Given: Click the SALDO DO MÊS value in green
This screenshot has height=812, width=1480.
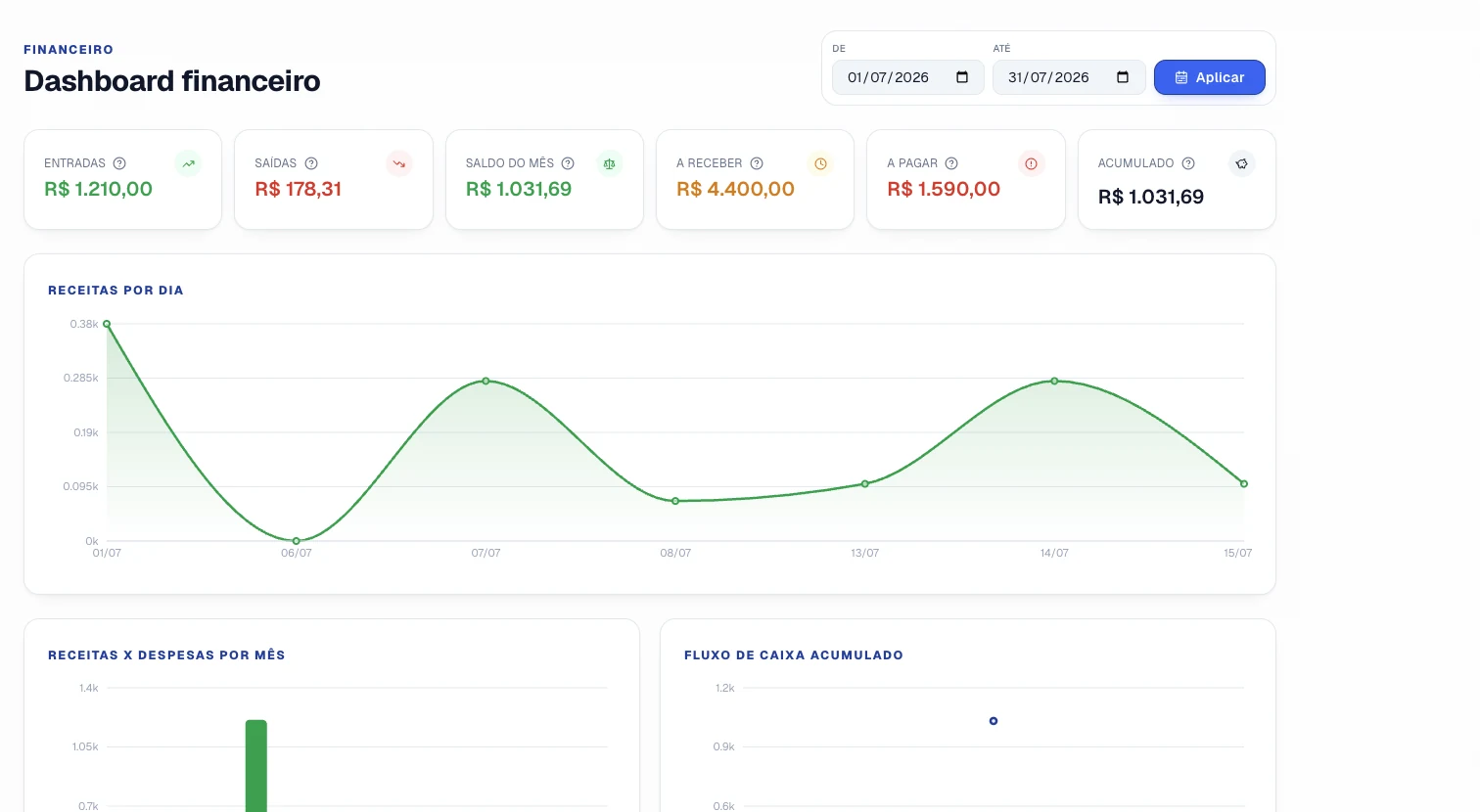Looking at the screenshot, I should pyautogui.click(x=519, y=189).
